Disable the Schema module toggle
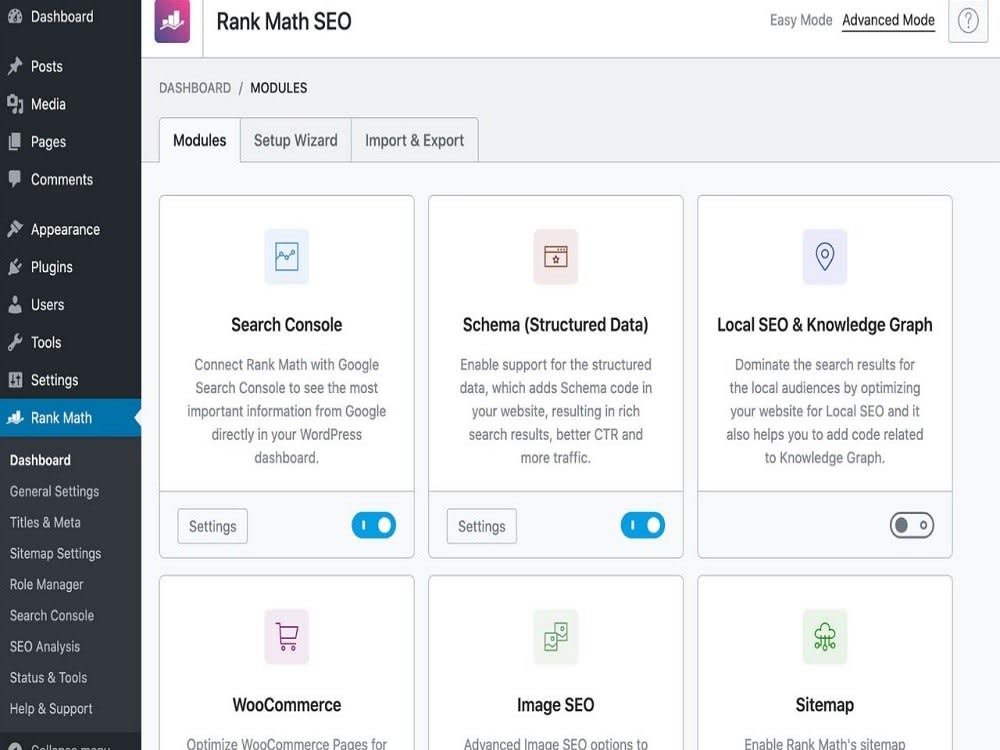 (x=643, y=526)
